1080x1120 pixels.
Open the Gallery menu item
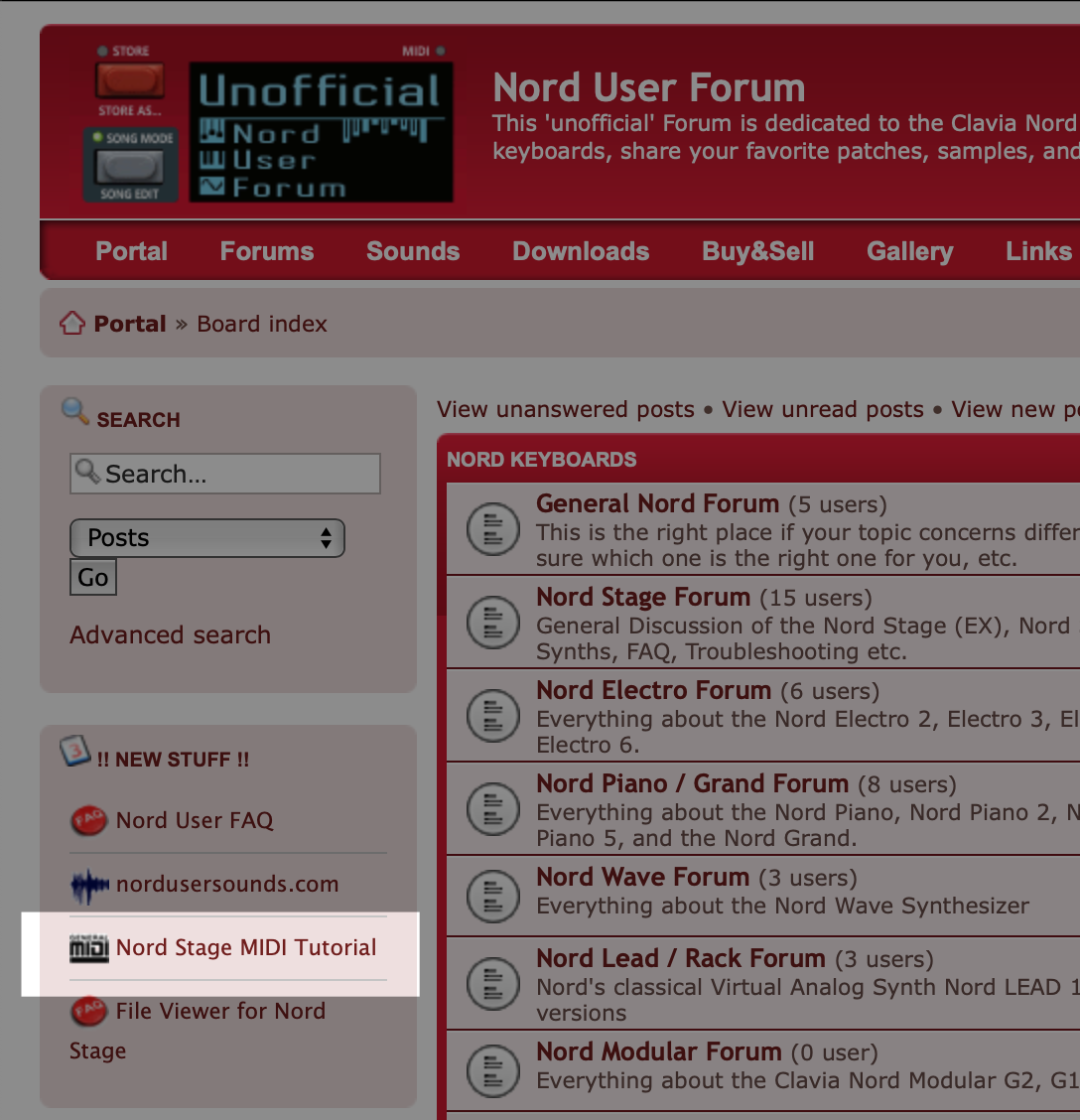[910, 251]
